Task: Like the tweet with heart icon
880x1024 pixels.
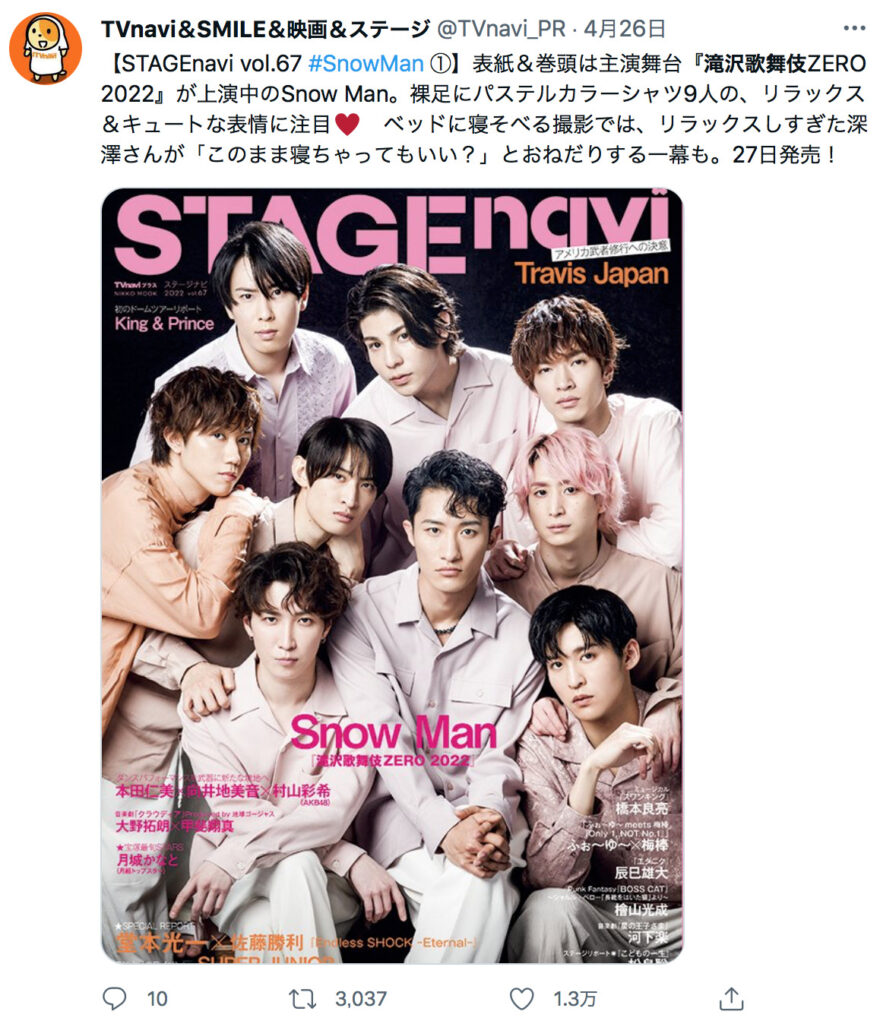Action: tap(521, 999)
